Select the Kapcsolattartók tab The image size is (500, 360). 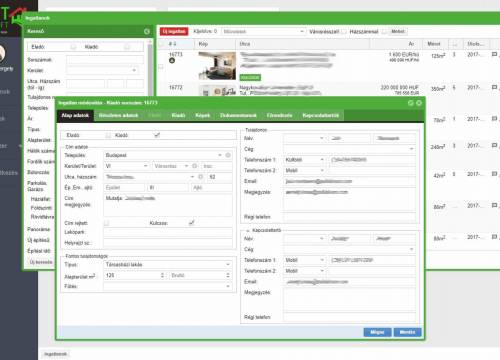pyautogui.click(x=321, y=115)
